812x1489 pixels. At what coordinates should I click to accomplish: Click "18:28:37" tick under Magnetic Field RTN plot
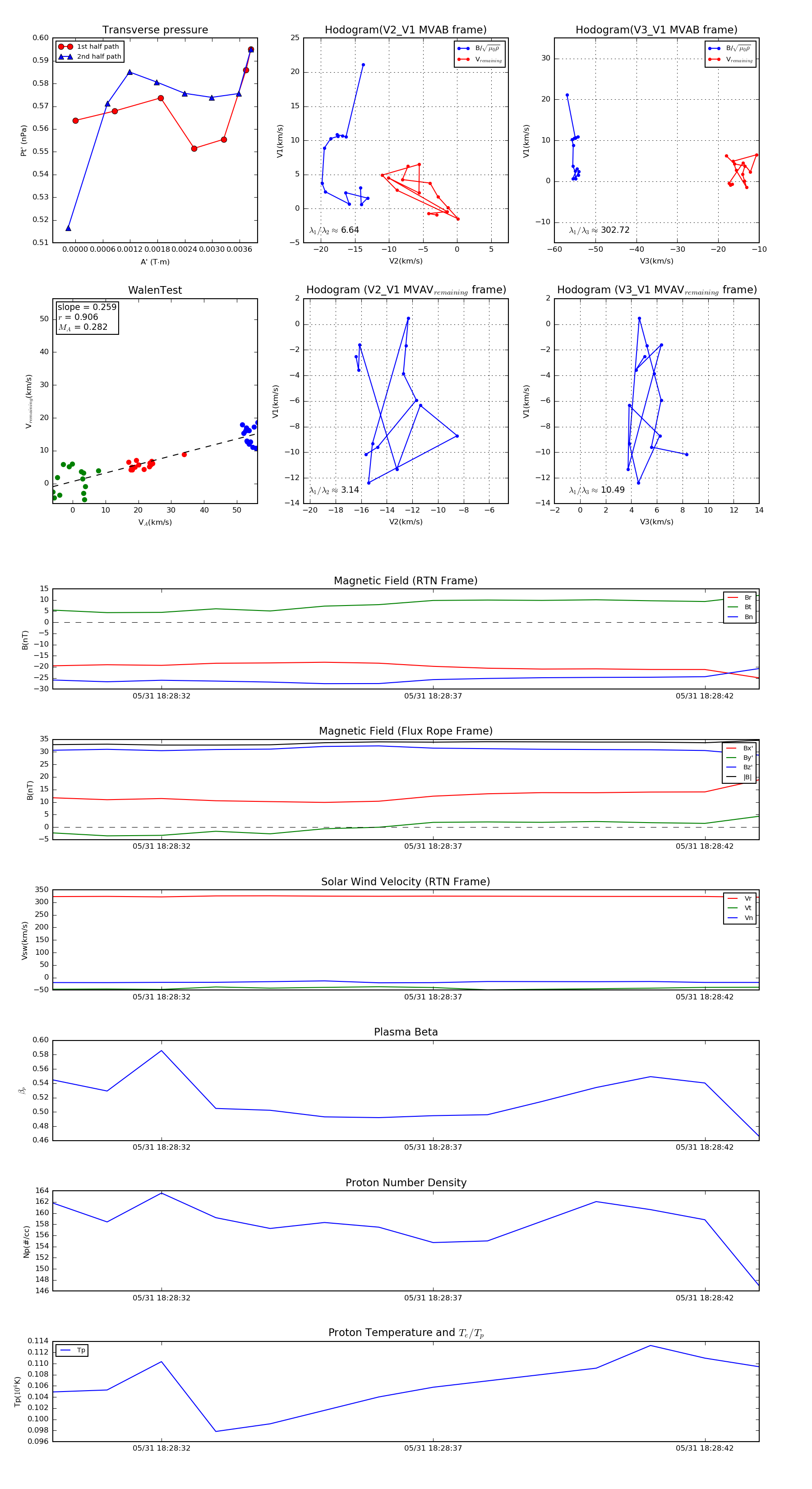click(x=433, y=696)
